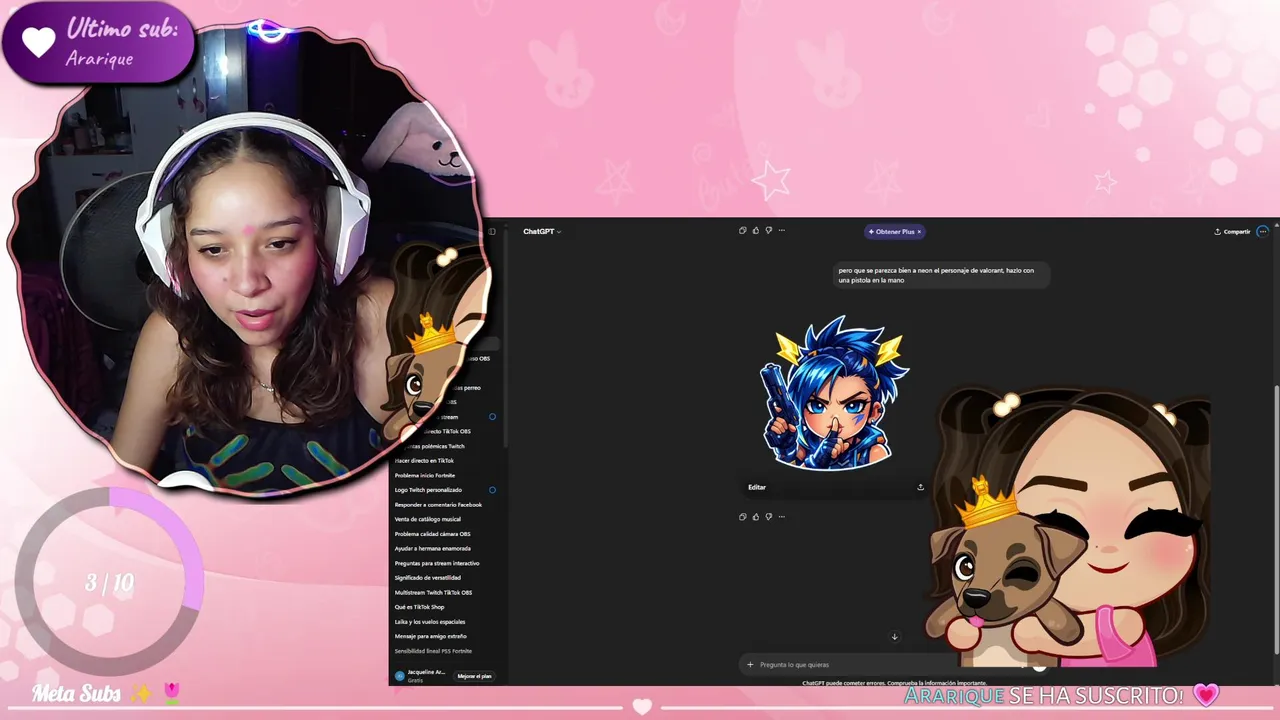Open the ChatGPT model selector dropdown
The image size is (1280, 720).
(542, 231)
